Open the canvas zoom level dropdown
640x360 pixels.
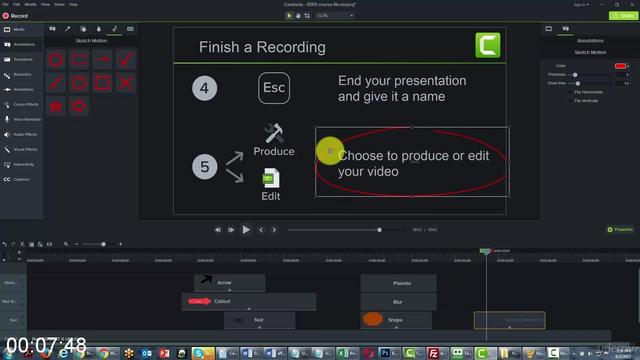[x=335, y=16]
